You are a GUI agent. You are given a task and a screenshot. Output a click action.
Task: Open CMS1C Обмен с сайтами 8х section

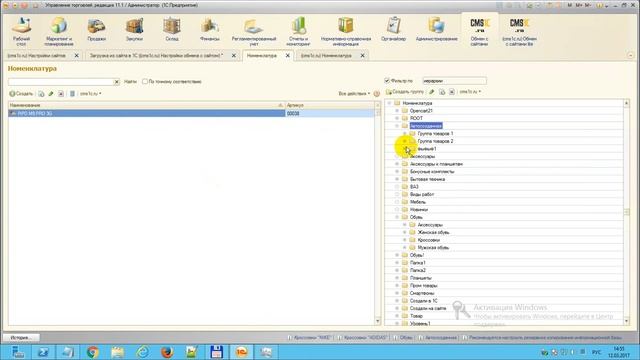pyautogui.click(x=519, y=31)
